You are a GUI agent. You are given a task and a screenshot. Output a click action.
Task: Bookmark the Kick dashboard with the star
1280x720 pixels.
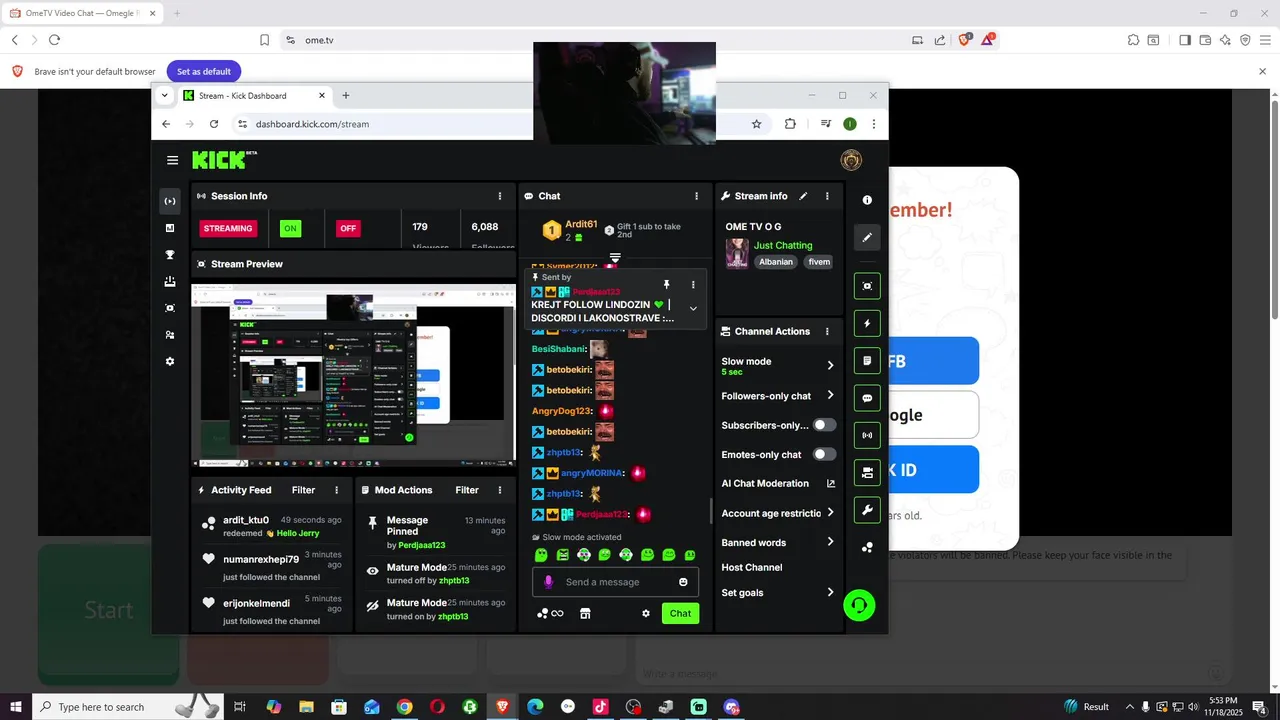point(757,124)
